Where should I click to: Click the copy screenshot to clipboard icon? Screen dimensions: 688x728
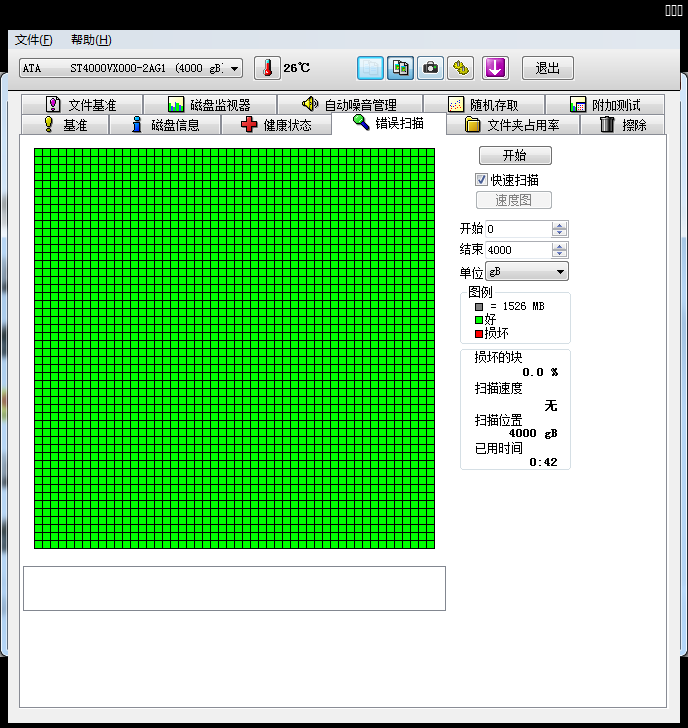400,68
